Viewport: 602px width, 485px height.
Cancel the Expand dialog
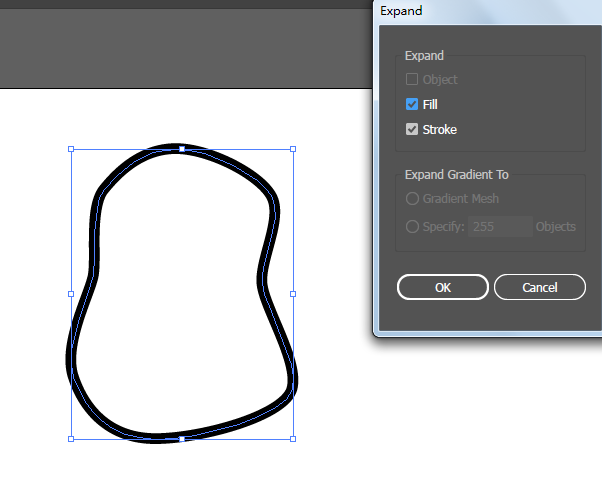pyautogui.click(x=540, y=287)
